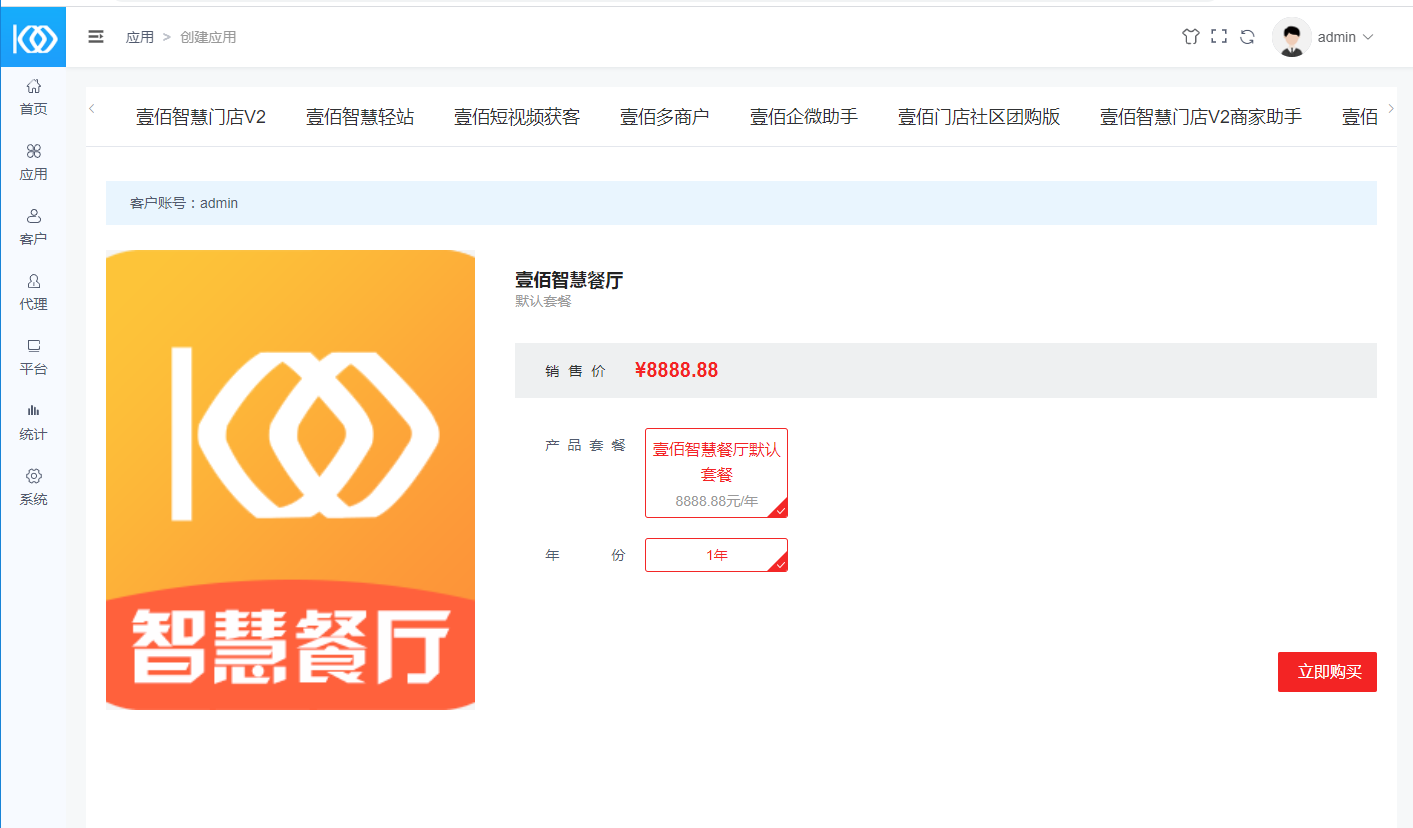Click the 默认套餐 subtitle
Screen dimensions: 1413x828
543,301
